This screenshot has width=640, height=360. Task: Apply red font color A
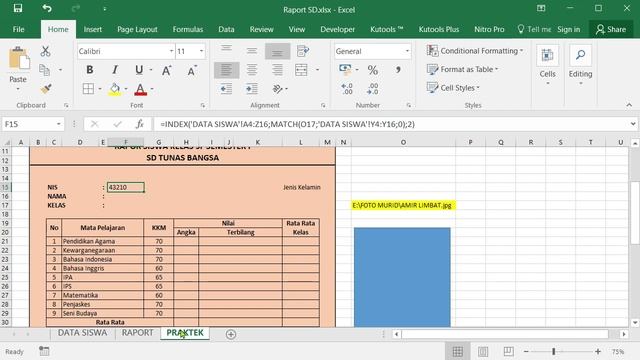[x=140, y=89]
